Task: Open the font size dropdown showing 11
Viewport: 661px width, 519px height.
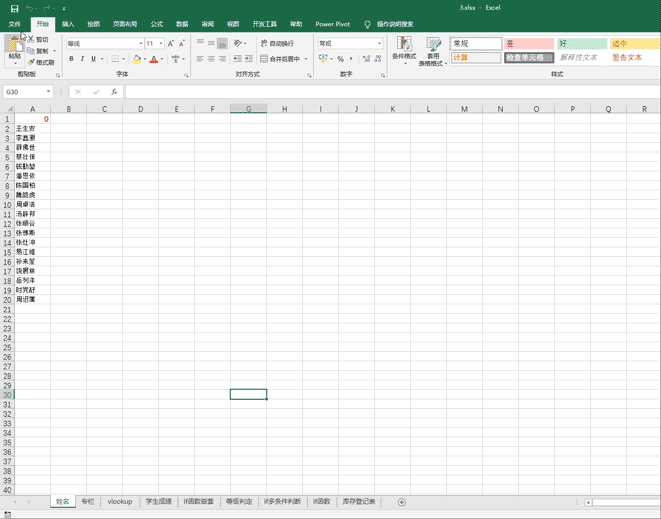Action: 161,43
